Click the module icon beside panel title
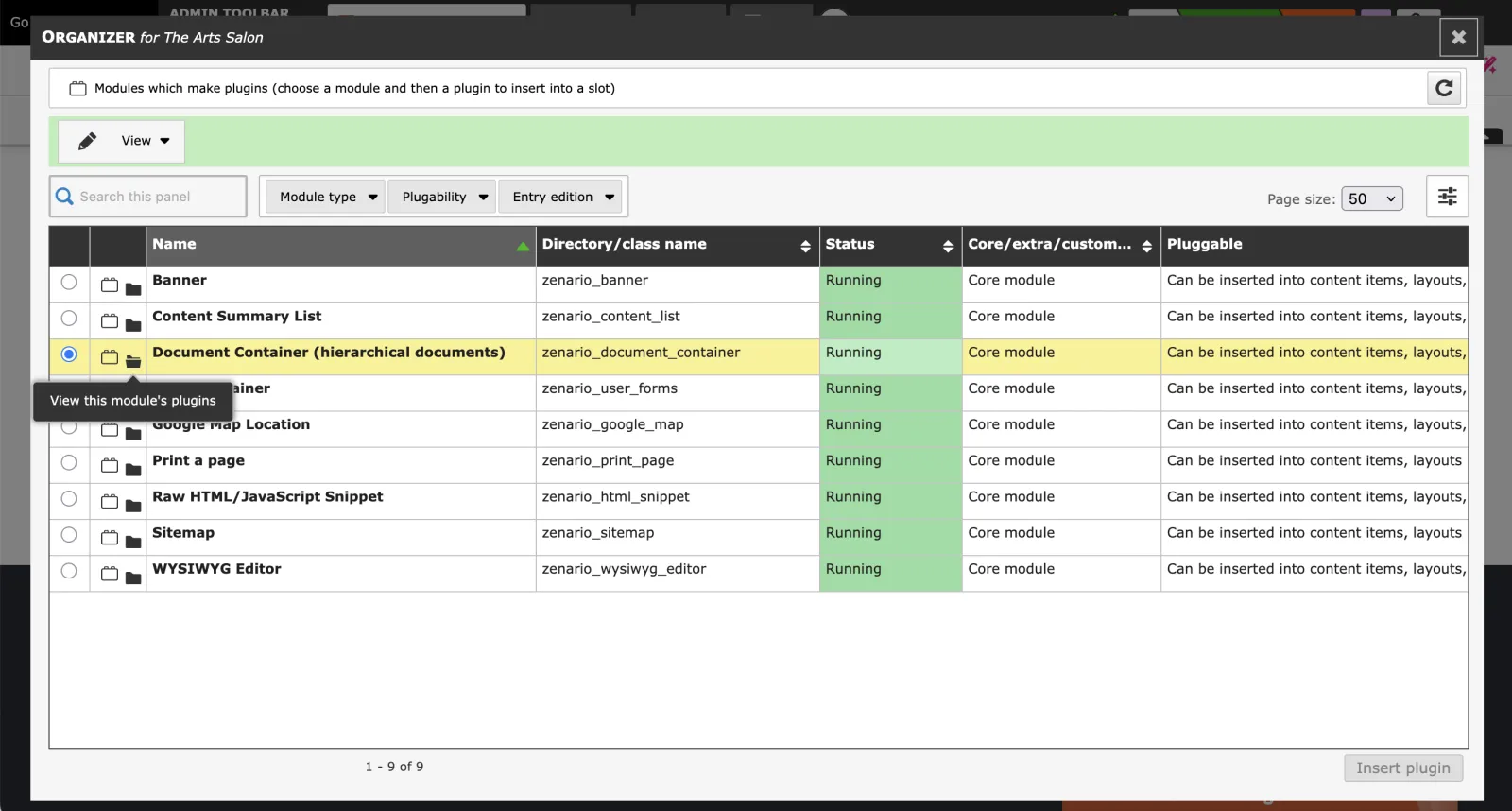Image resolution: width=1512 pixels, height=811 pixels. tap(77, 88)
